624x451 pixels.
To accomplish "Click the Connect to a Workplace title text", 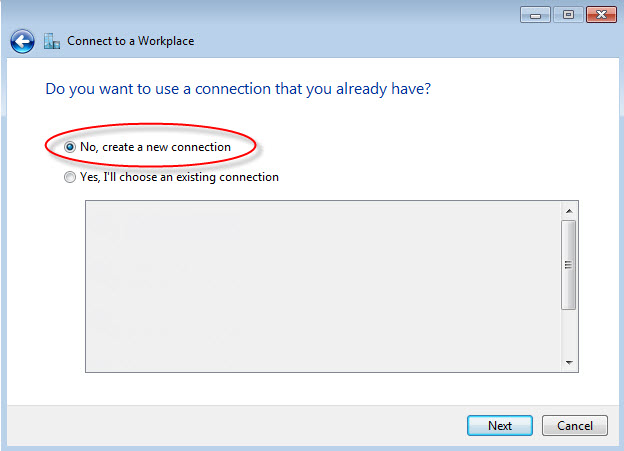I will pos(131,41).
